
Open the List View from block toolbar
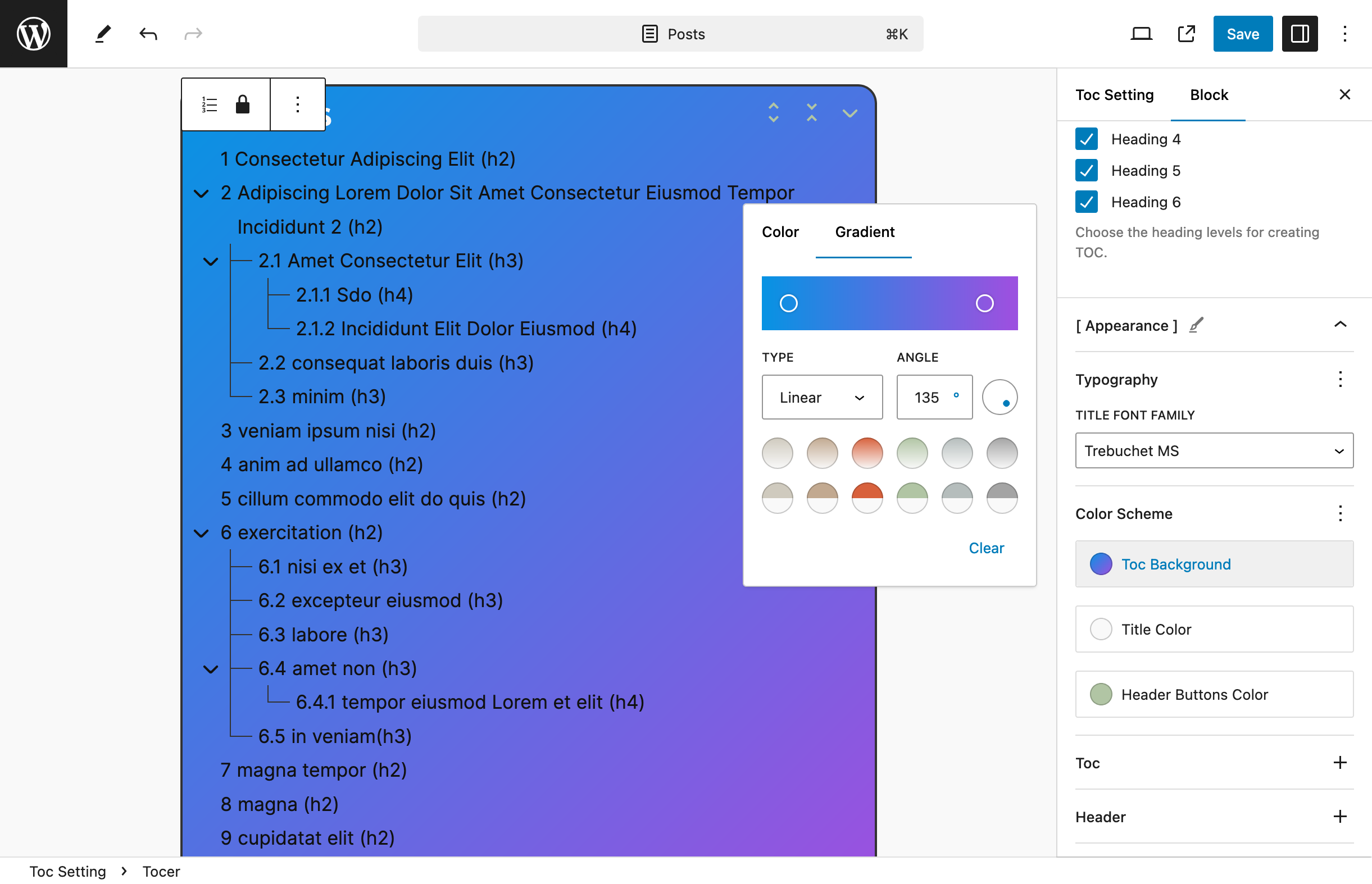tap(209, 104)
